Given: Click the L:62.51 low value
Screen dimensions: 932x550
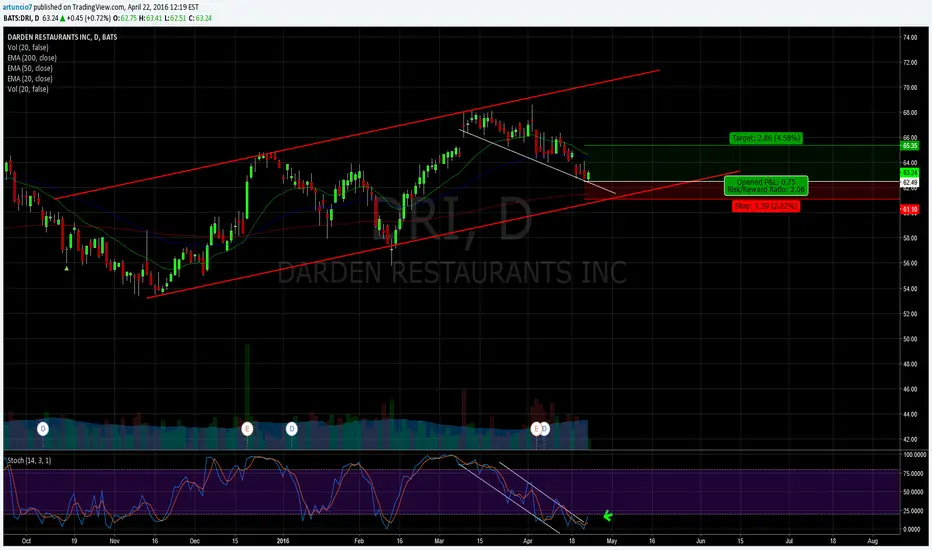Looking at the screenshot, I should tap(175, 18).
